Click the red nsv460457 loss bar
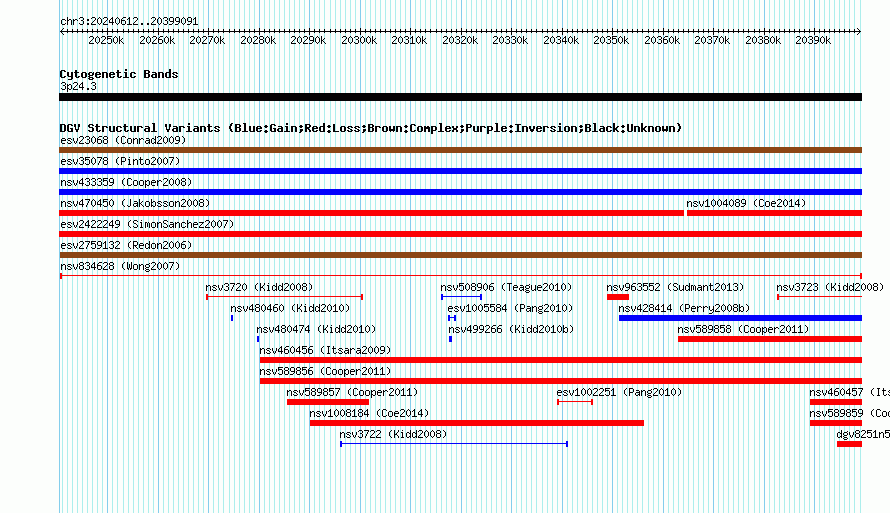This screenshot has height=513, width=890. click(836, 402)
